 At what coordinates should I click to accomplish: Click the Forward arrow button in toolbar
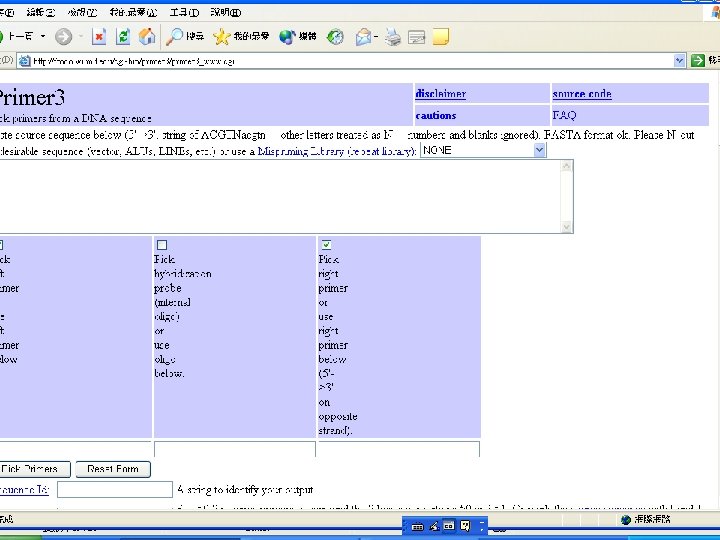pos(63,37)
